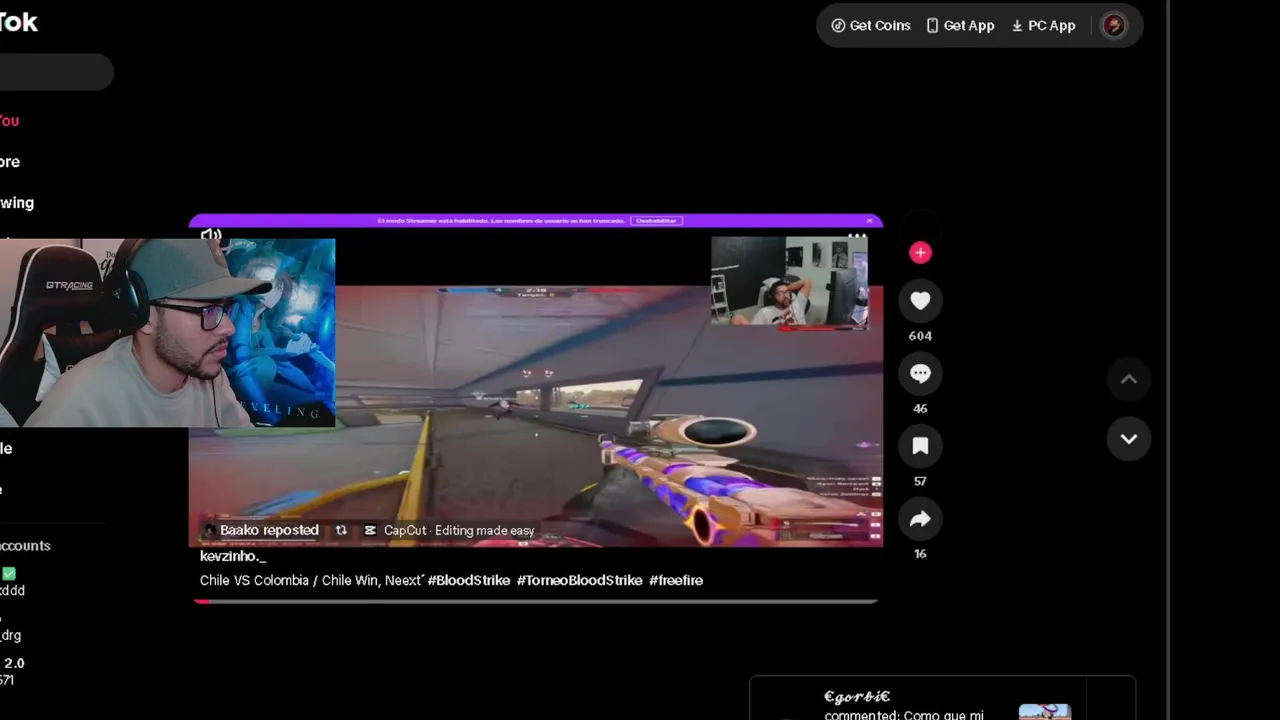
Task: Open the #TorneoBloodStrike hashtag
Action: (579, 580)
